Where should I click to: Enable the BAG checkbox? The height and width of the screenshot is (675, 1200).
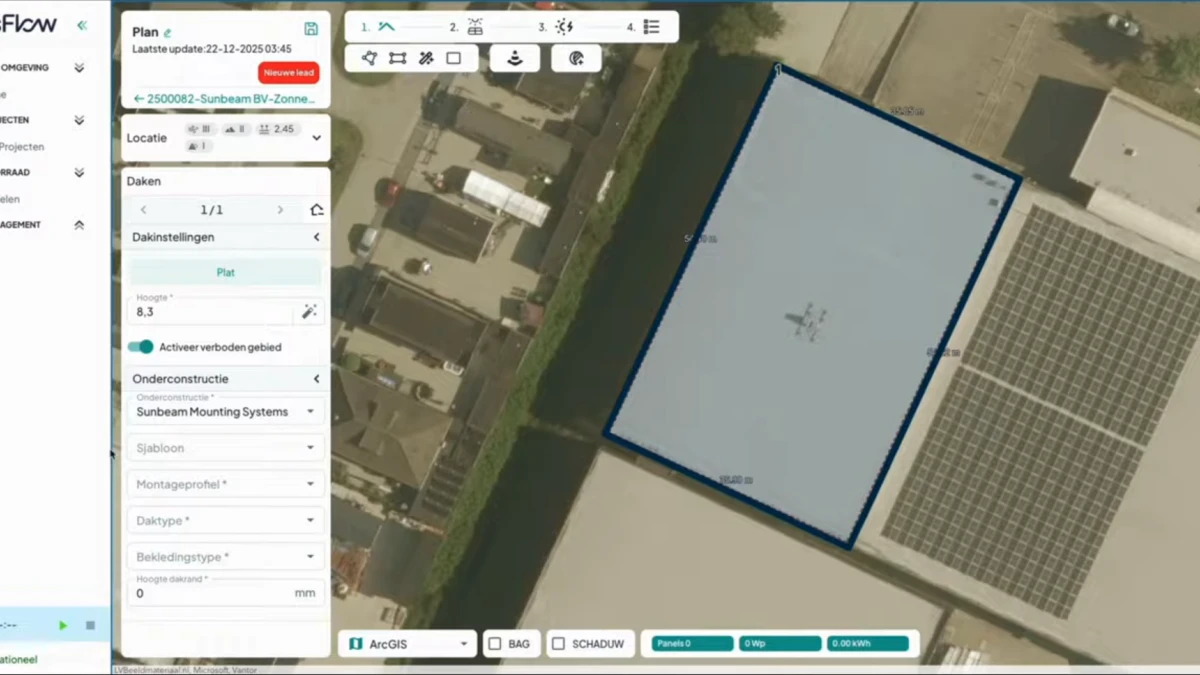(495, 644)
